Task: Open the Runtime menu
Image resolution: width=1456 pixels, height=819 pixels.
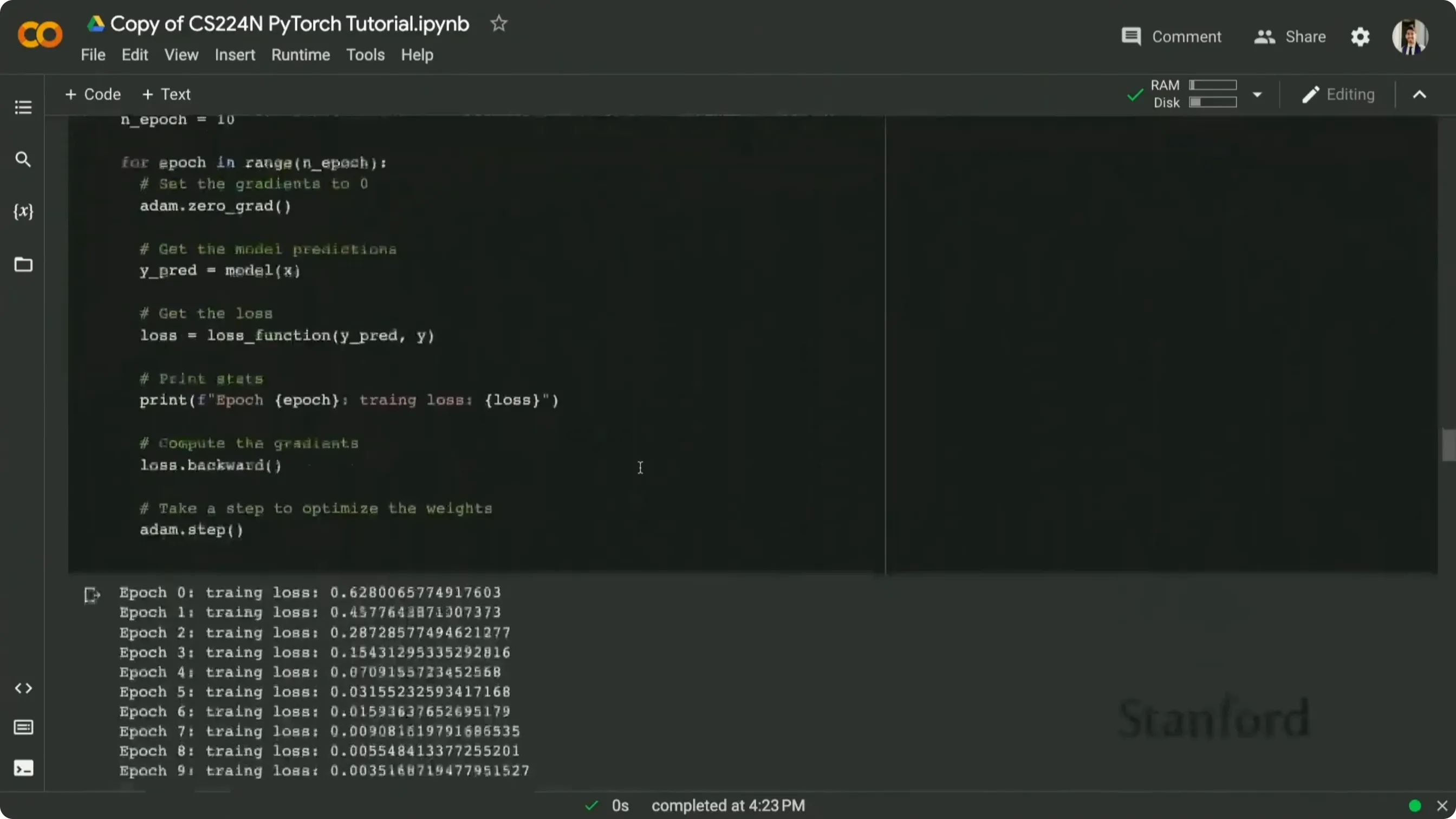Action: [301, 55]
